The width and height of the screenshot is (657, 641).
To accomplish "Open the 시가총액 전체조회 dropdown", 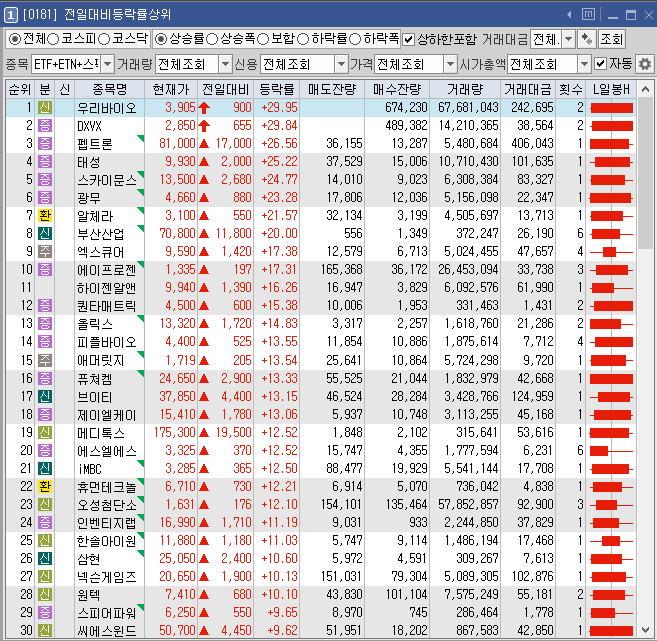I will tap(584, 64).
